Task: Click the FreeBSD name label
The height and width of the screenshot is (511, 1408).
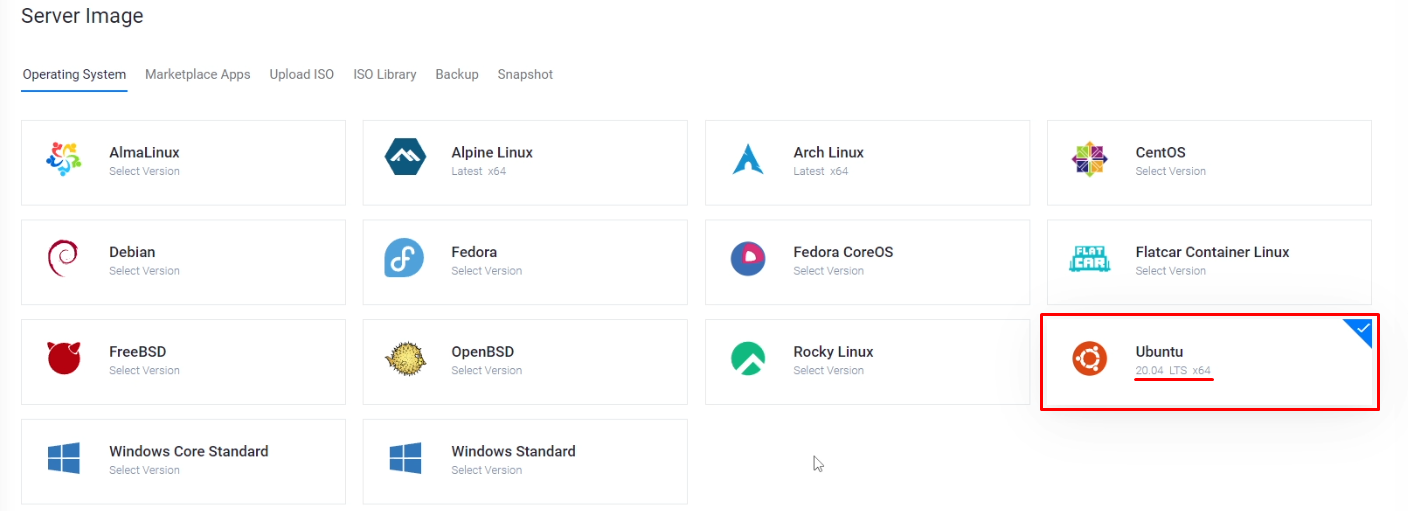Action: coord(138,351)
